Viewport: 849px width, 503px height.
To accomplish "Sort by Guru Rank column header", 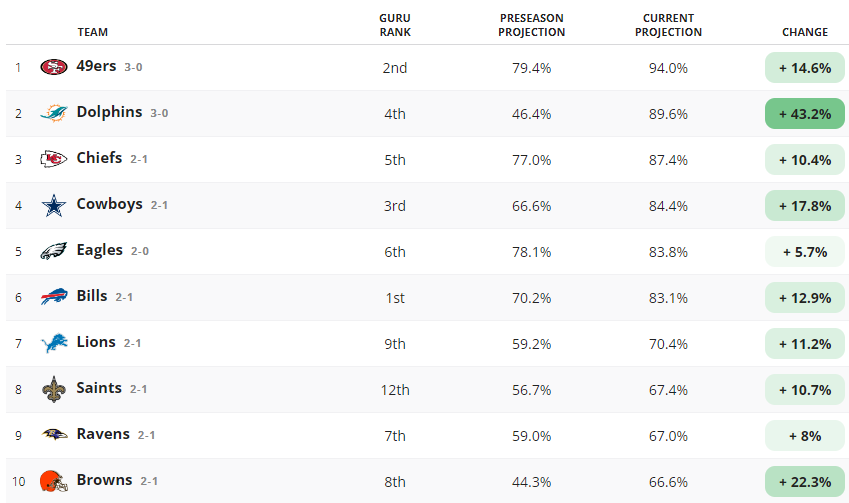I will coord(395,25).
